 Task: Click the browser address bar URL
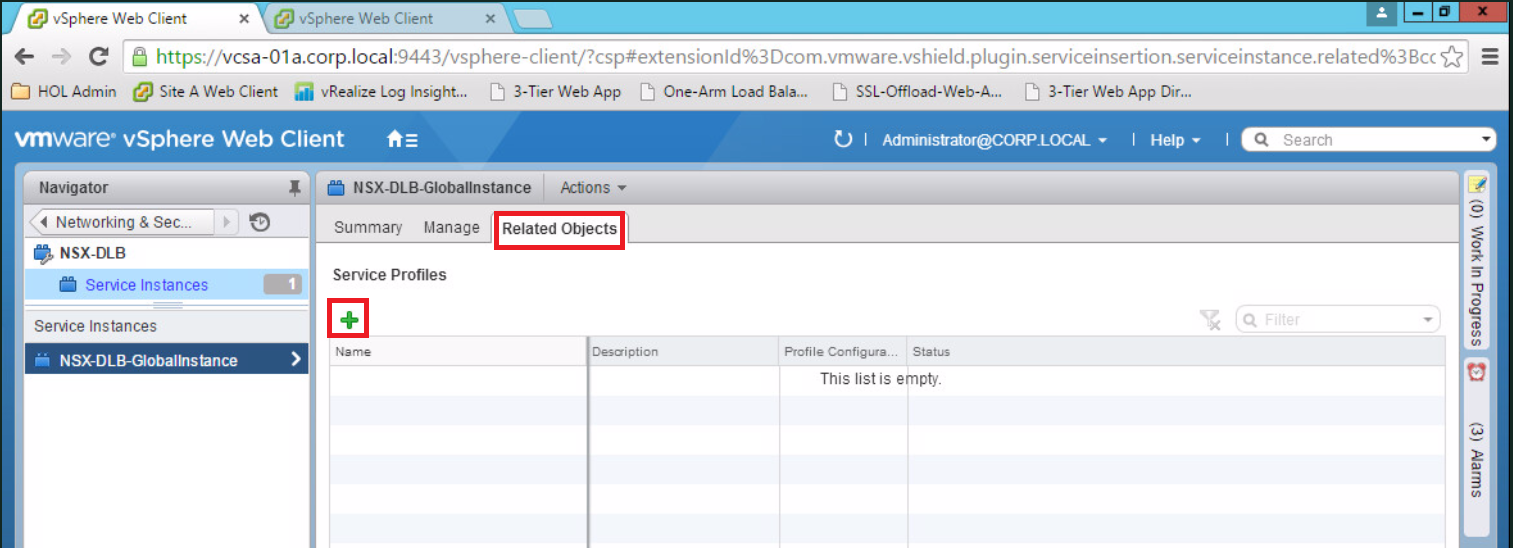(795, 56)
